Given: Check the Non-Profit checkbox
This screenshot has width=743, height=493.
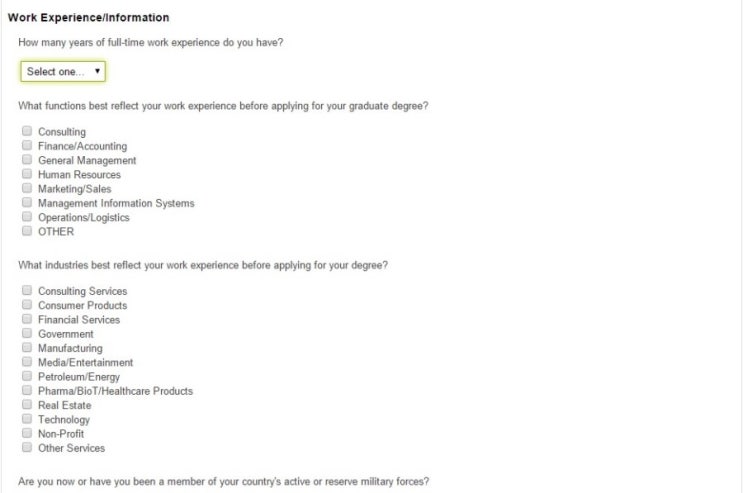Looking at the screenshot, I should [x=27, y=434].
